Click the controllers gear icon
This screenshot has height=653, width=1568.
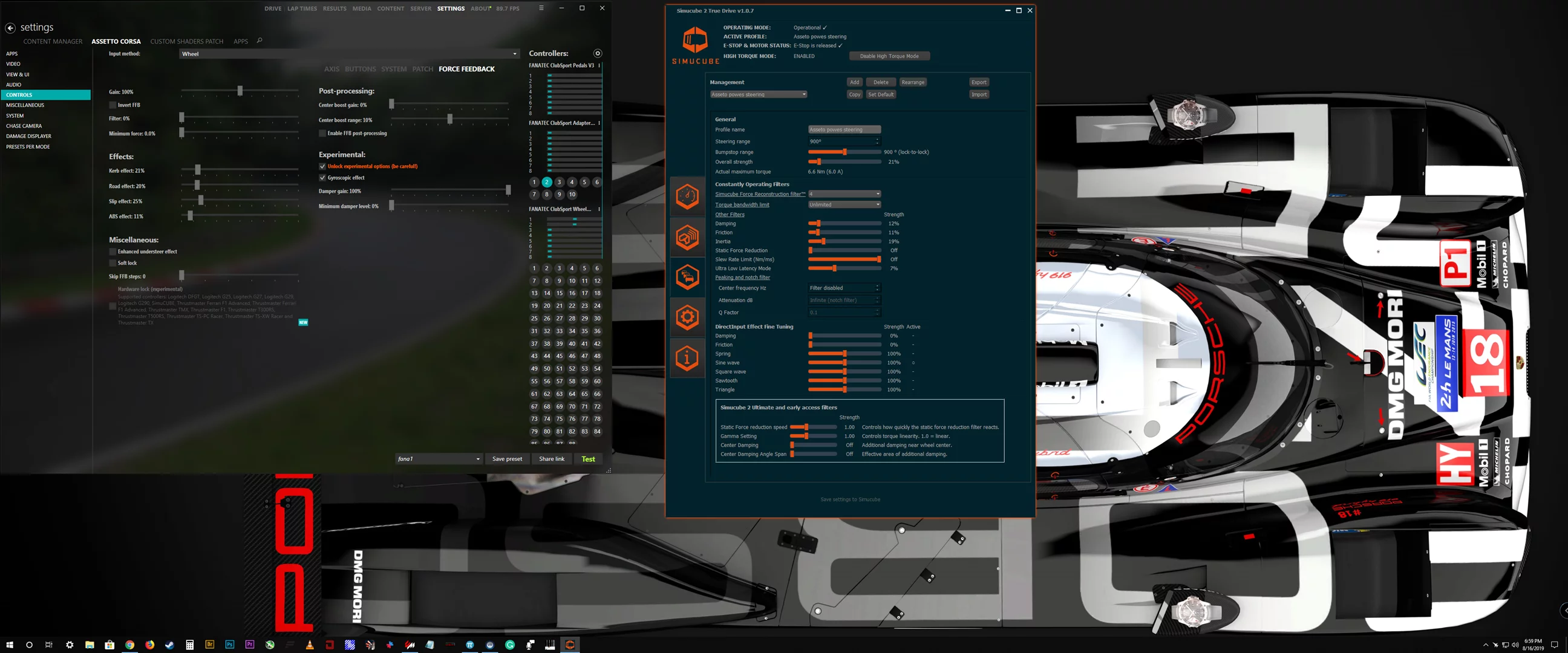coord(597,54)
